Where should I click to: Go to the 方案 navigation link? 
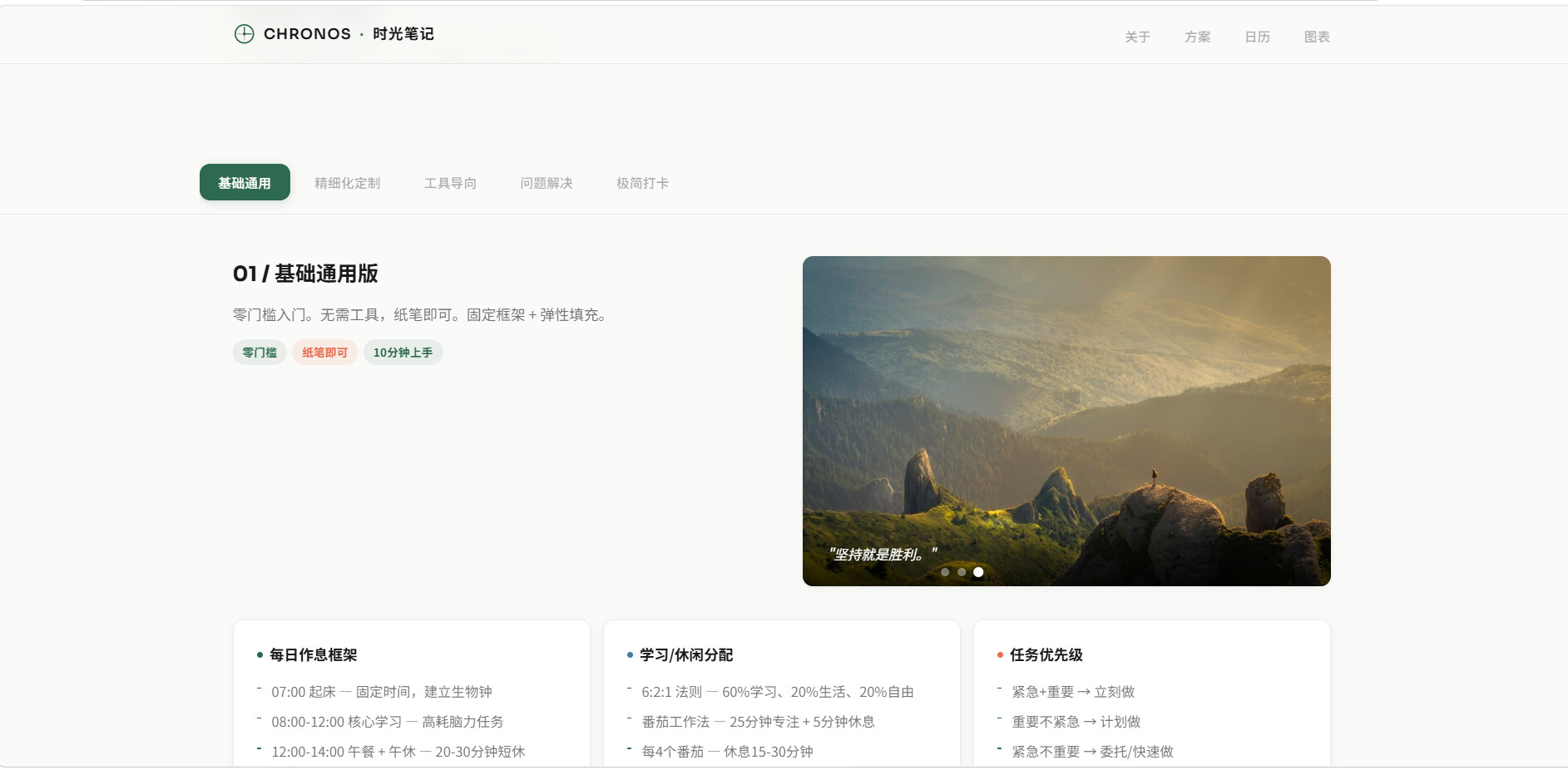[1197, 37]
